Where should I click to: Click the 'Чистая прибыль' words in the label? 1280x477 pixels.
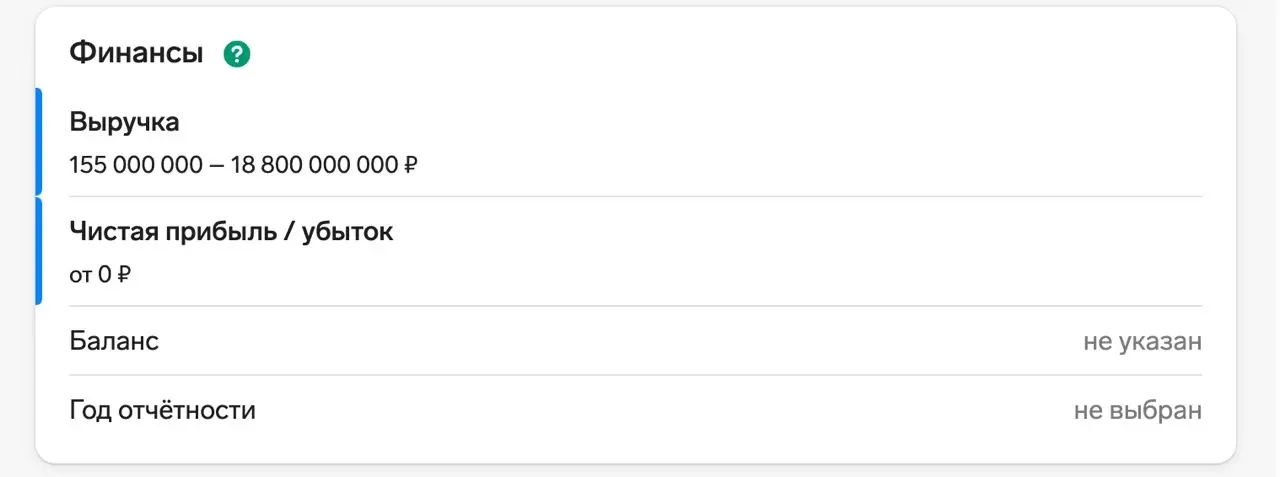click(x=171, y=232)
